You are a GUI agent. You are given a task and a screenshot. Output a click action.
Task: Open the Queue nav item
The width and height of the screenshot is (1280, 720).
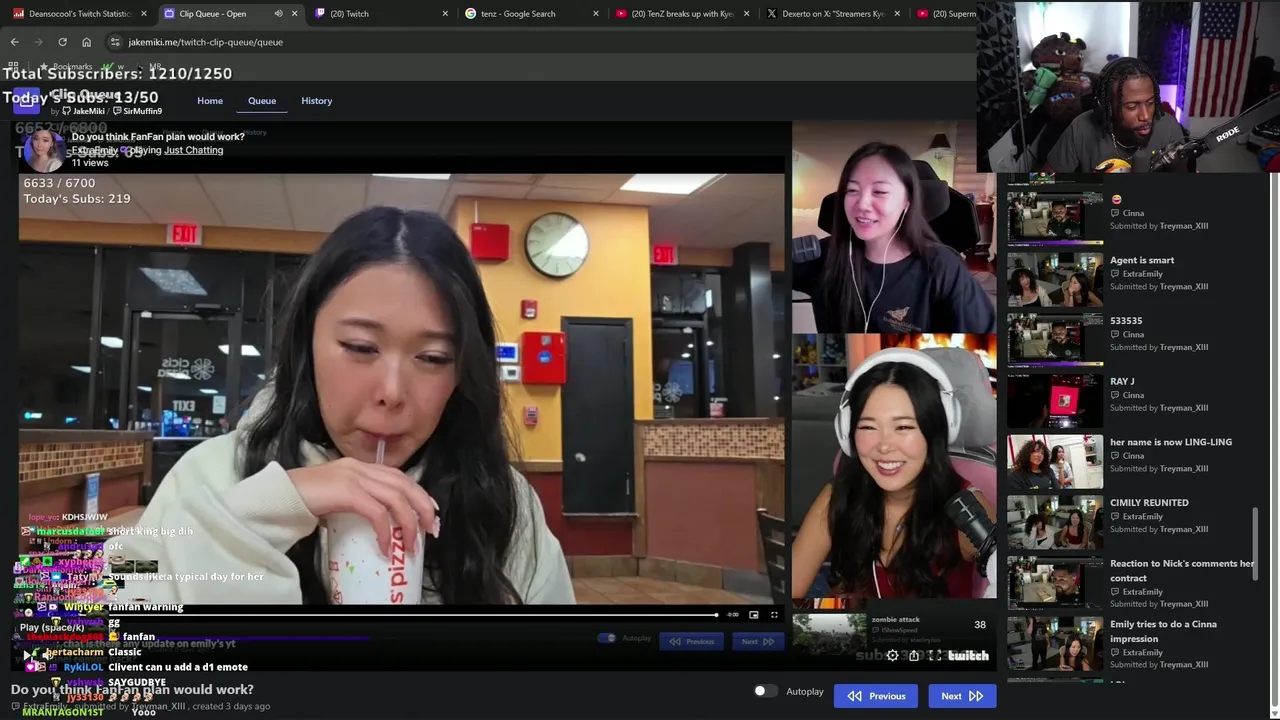click(262, 101)
